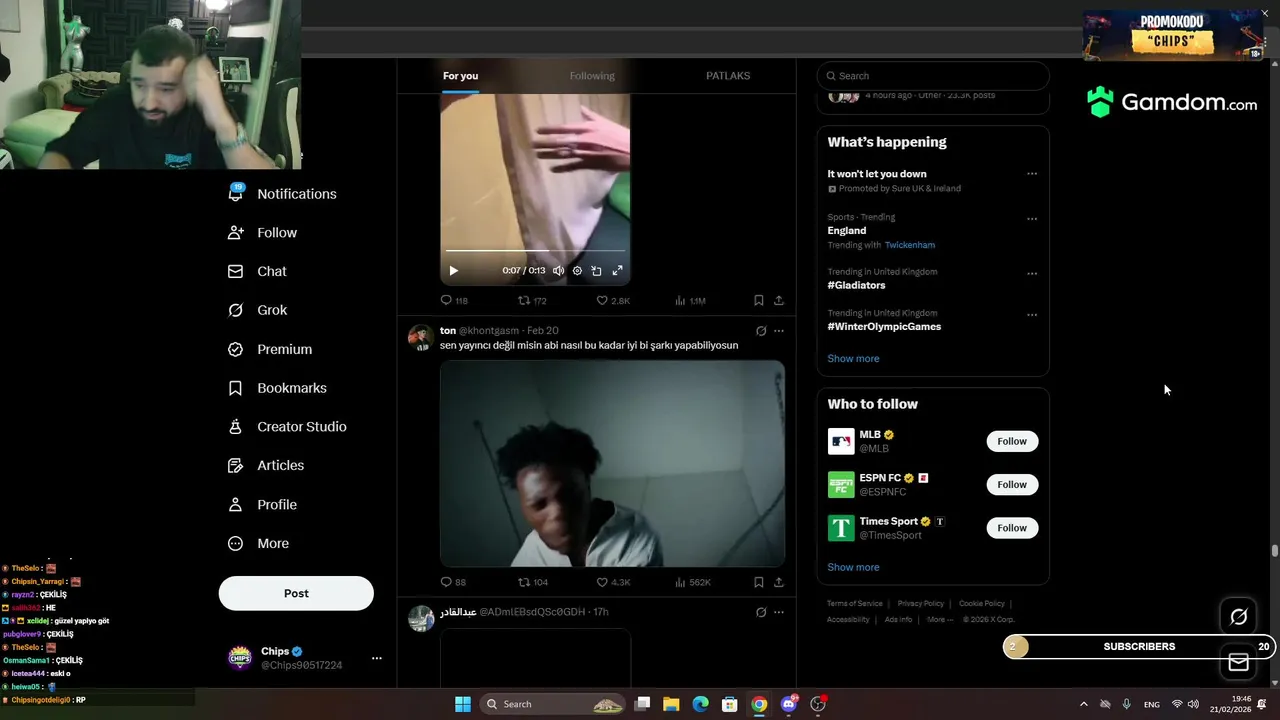This screenshot has height=720, width=1280.
Task: Open Premium in the sidebar
Action: [x=270, y=349]
